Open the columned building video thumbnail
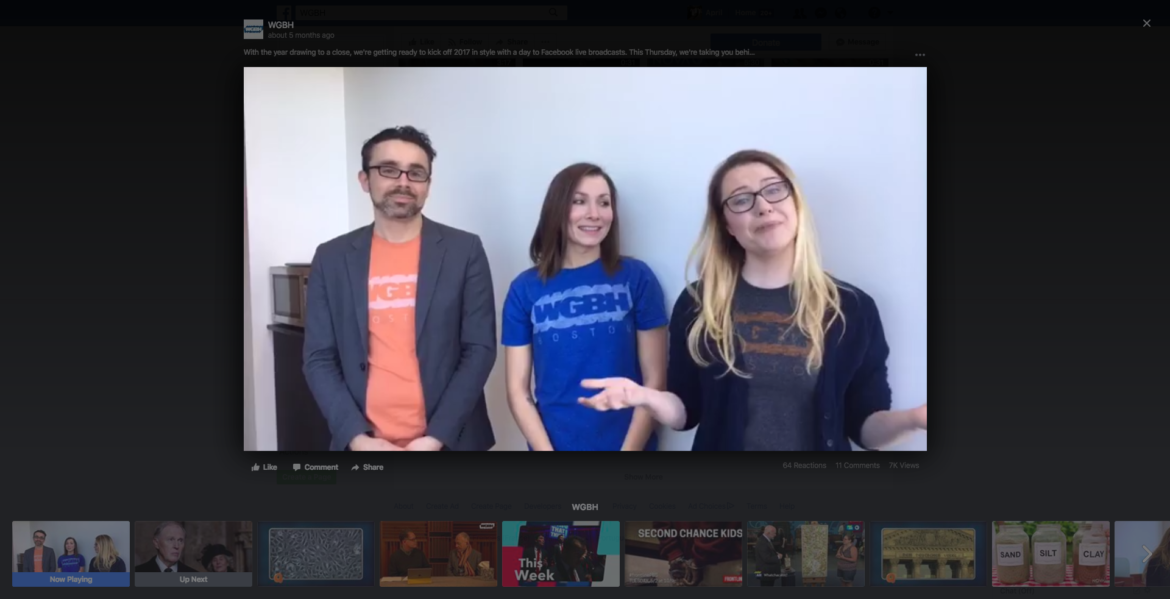This screenshot has height=599, width=1170. [x=928, y=553]
